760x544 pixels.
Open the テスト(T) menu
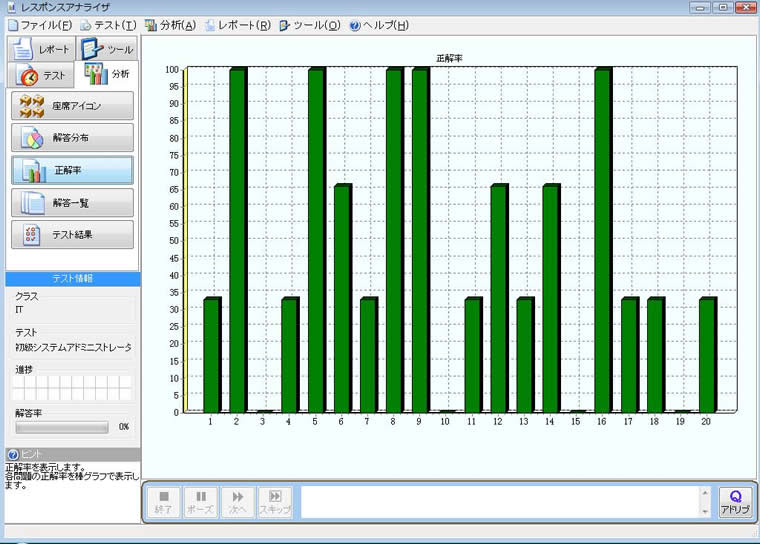pyautogui.click(x=108, y=25)
